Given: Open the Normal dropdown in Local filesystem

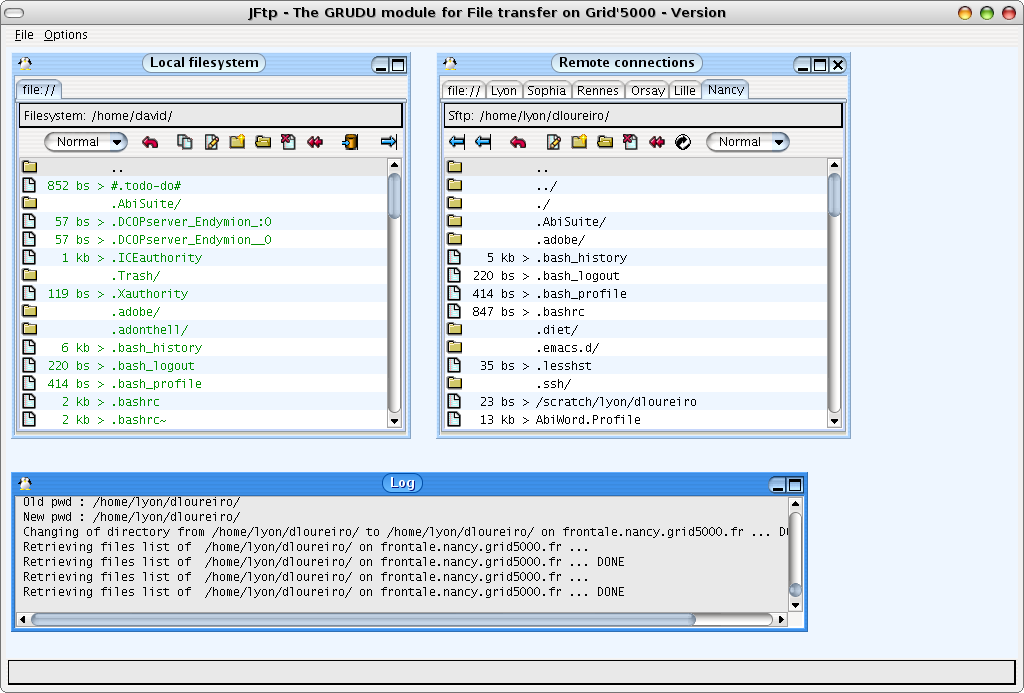Looking at the screenshot, I should (x=86, y=142).
